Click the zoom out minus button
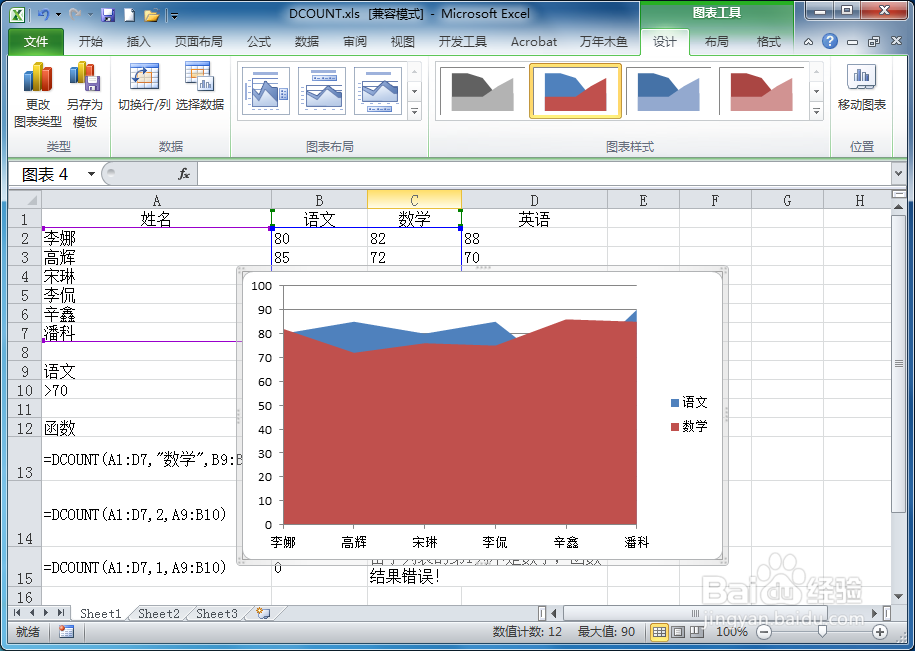 click(764, 632)
